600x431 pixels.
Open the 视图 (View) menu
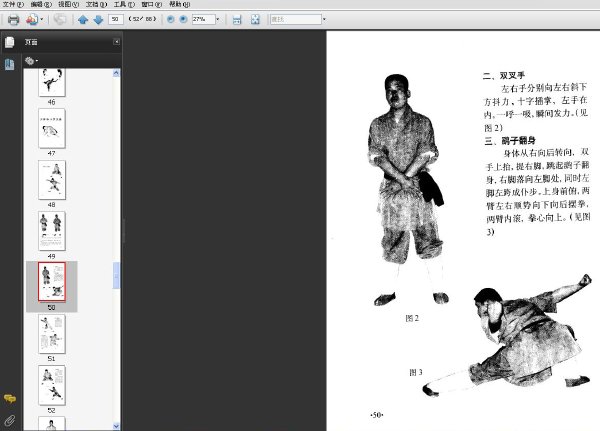click(68, 4)
